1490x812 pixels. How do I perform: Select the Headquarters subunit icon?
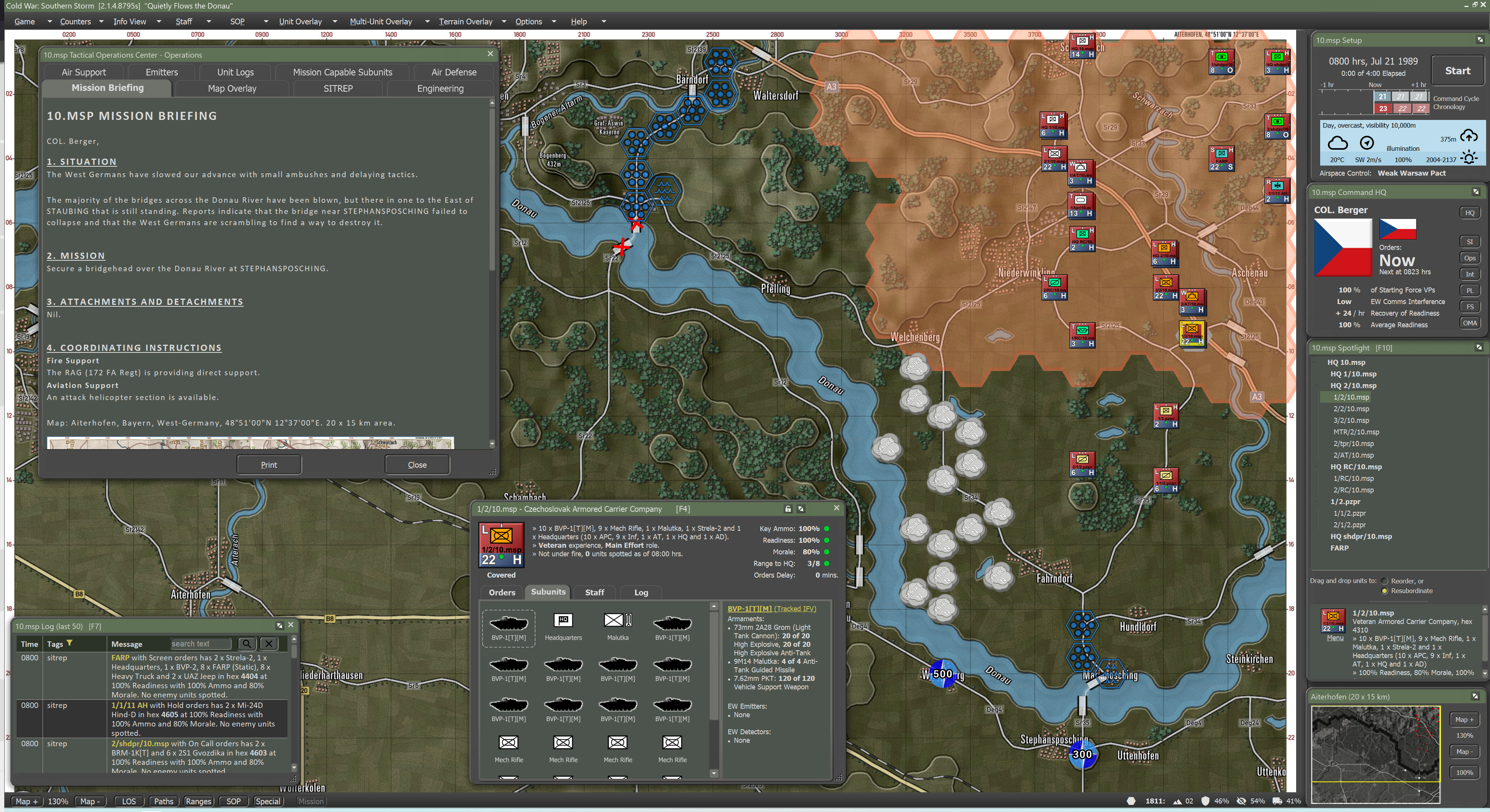[563, 621]
